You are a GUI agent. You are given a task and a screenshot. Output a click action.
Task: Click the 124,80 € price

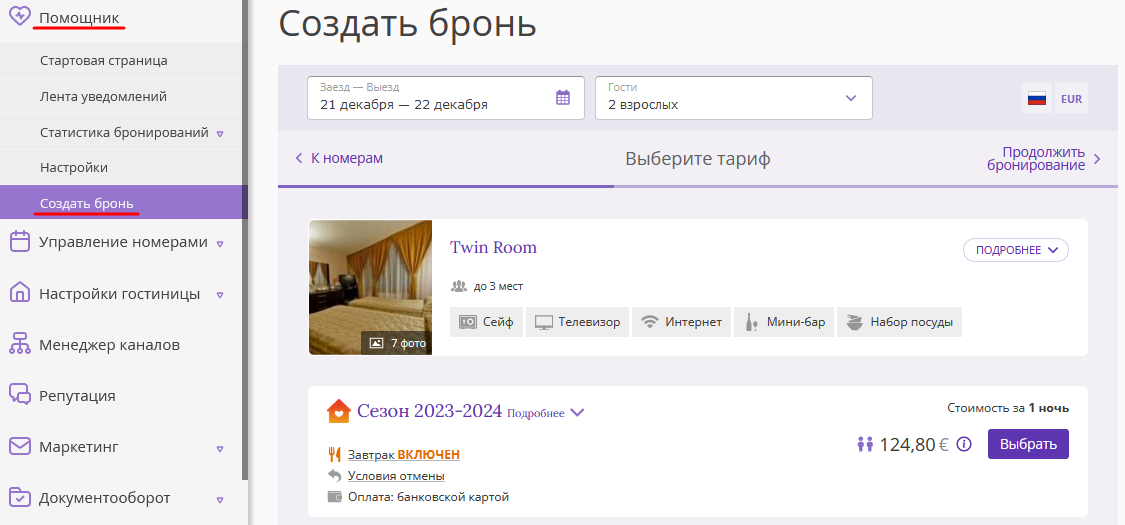(914, 445)
